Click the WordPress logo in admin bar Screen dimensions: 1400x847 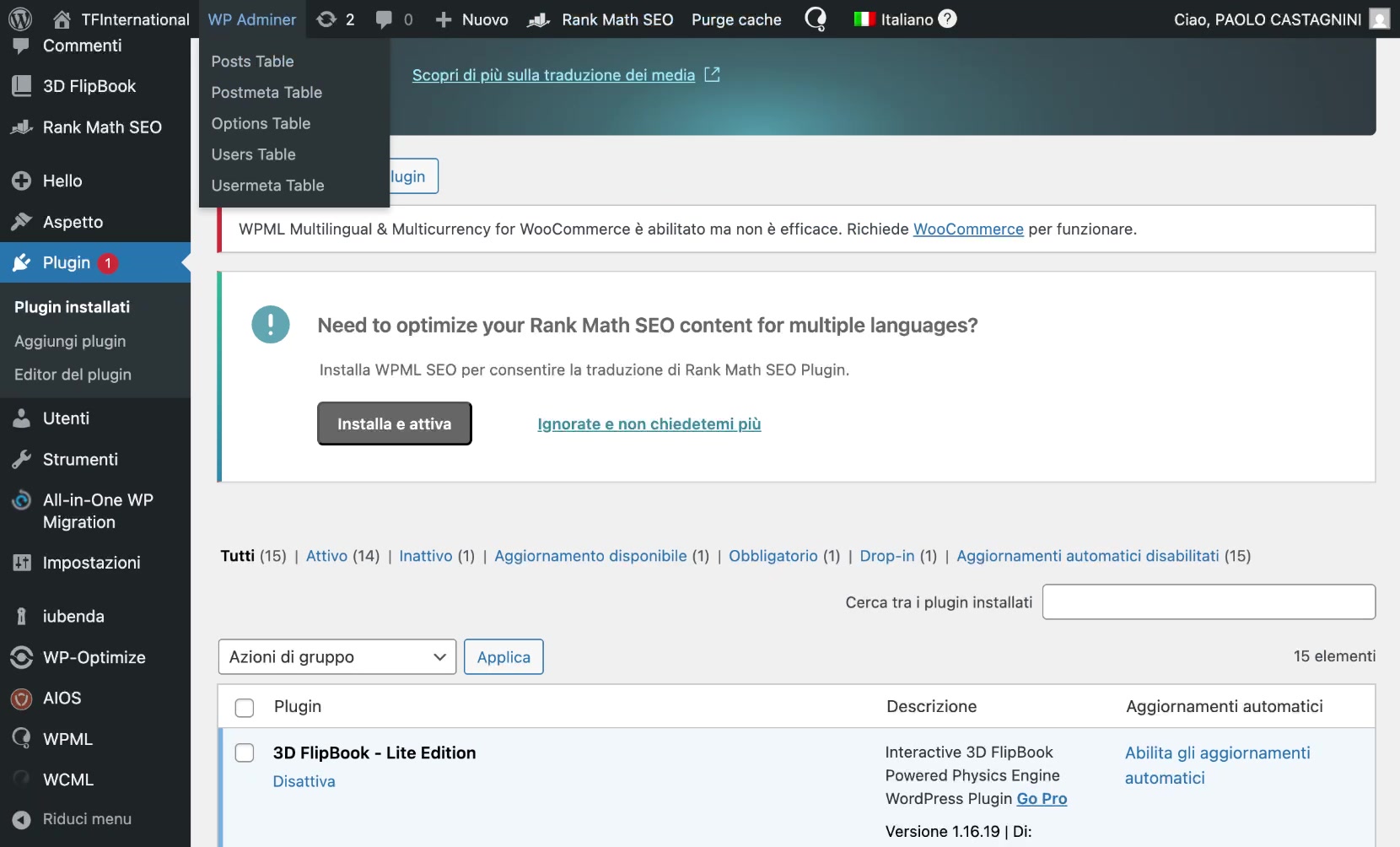pos(20,19)
